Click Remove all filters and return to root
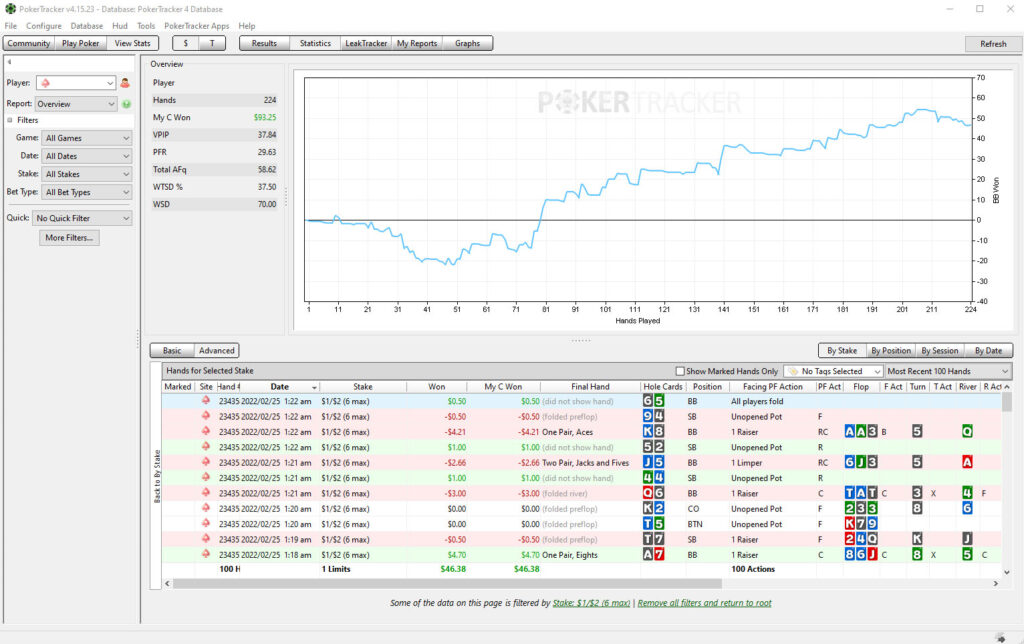Screen dimensions: 1024x644 tap(705, 603)
